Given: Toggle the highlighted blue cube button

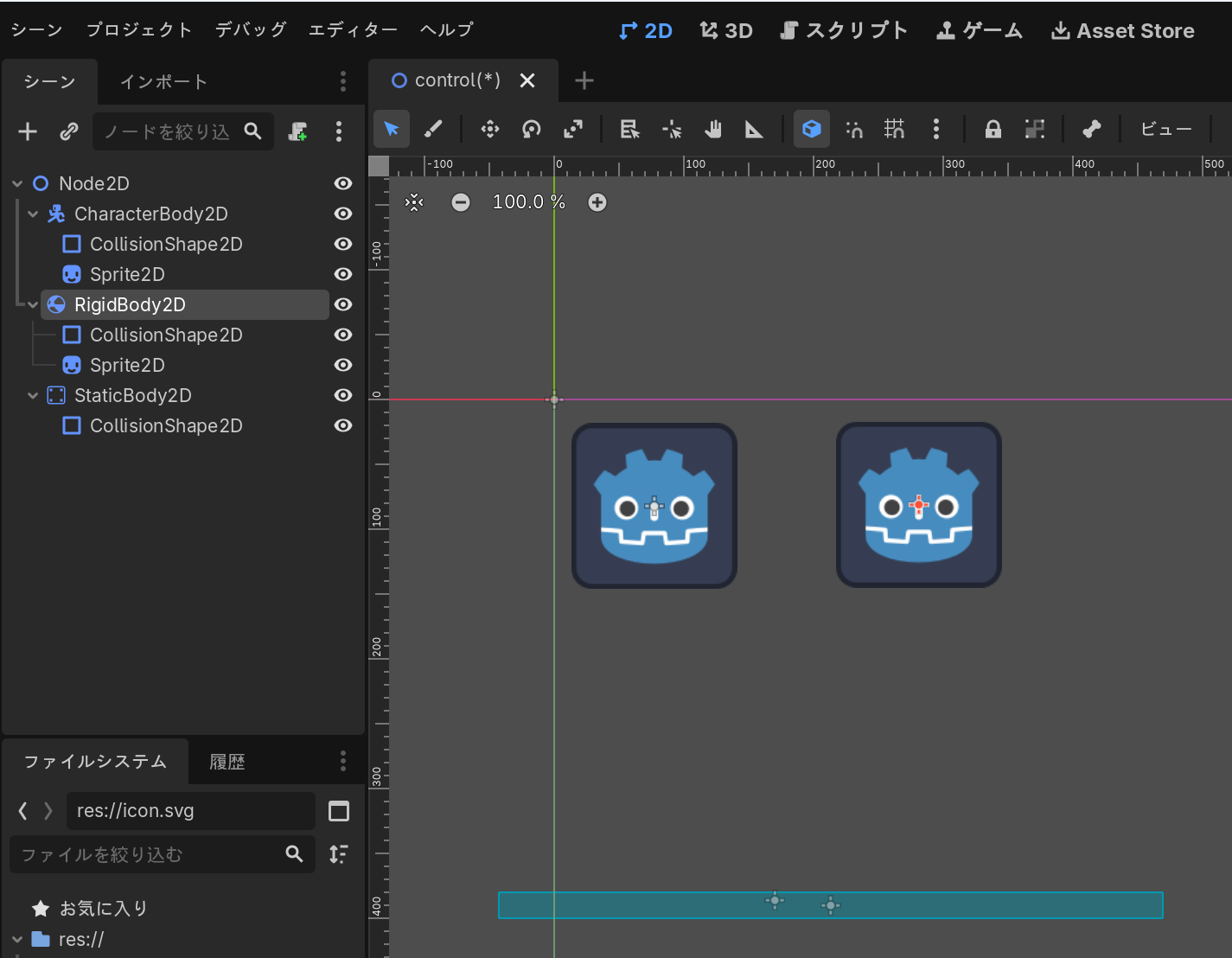Looking at the screenshot, I should (812, 130).
